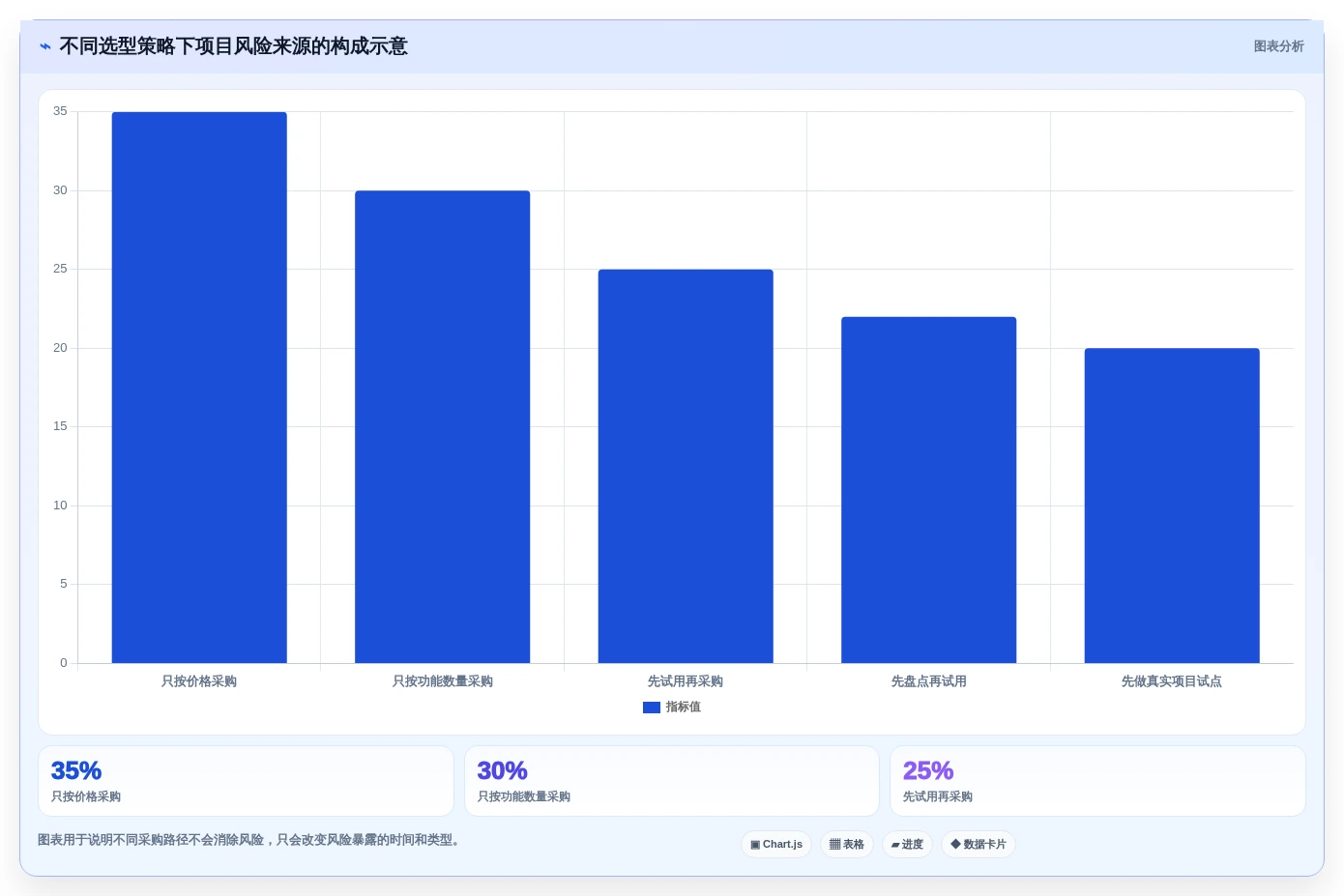Image resolution: width=1344 pixels, height=896 pixels.
Task: Click the bar for 先盘点再试用
Action: 928,490
